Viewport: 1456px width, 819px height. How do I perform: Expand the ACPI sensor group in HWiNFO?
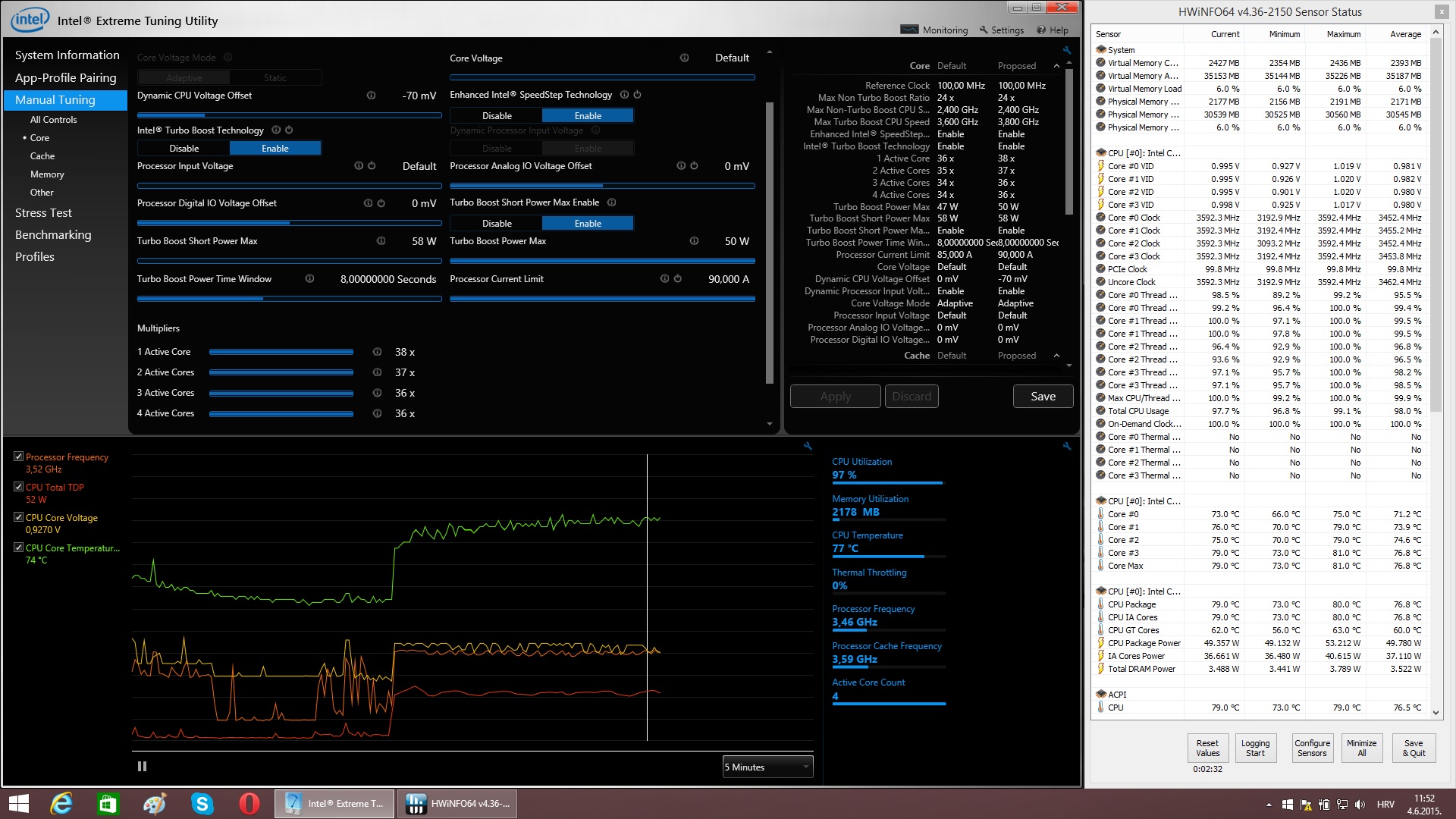point(1100,695)
